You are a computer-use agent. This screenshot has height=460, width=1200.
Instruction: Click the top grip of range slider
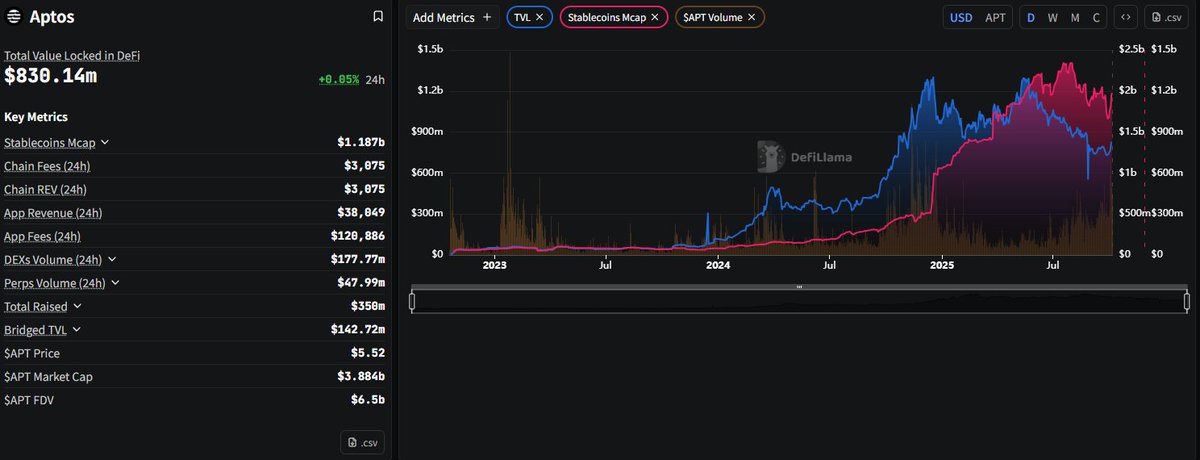coord(799,287)
